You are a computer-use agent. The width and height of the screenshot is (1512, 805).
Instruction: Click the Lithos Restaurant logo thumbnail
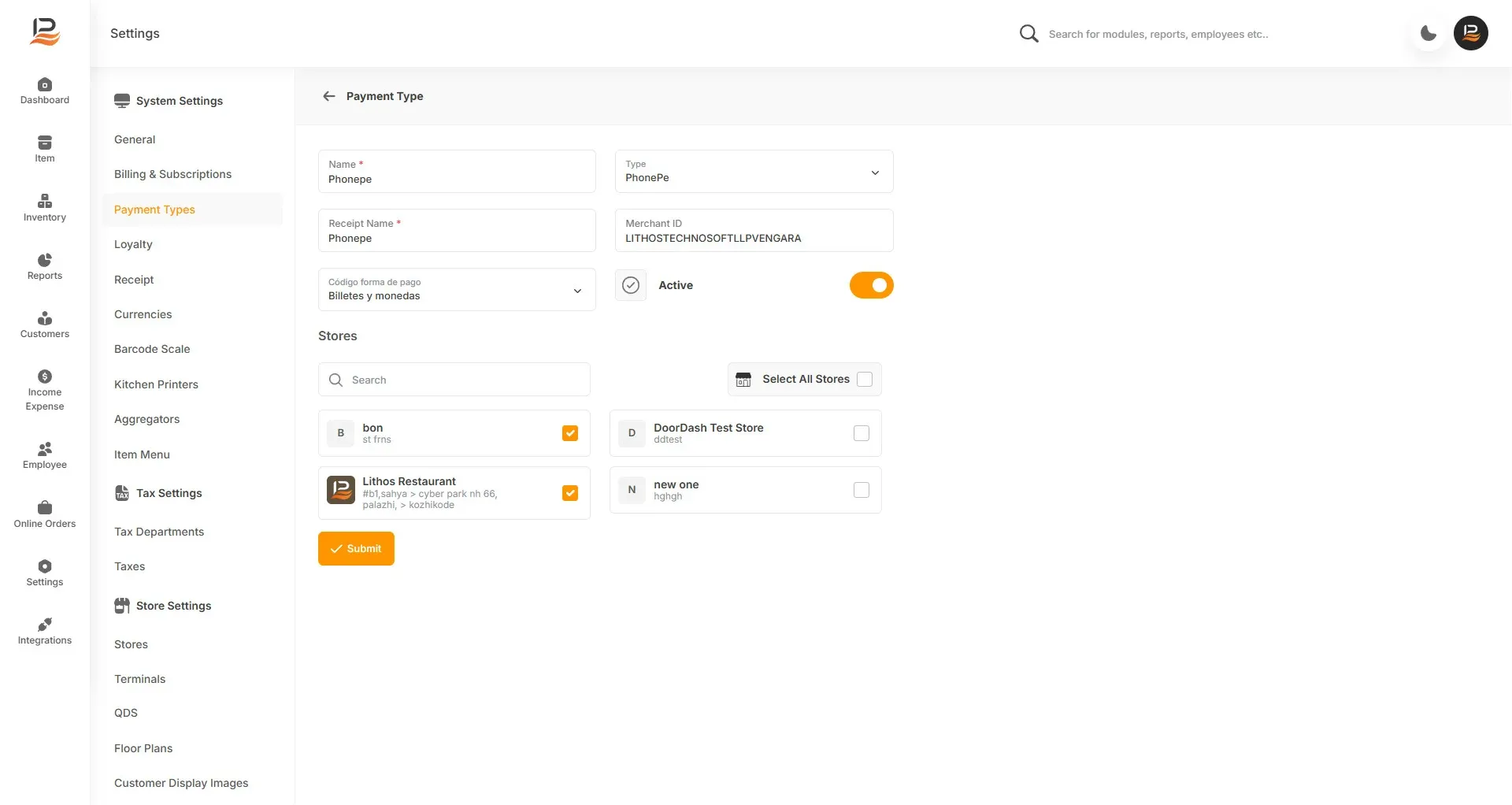[341, 490]
